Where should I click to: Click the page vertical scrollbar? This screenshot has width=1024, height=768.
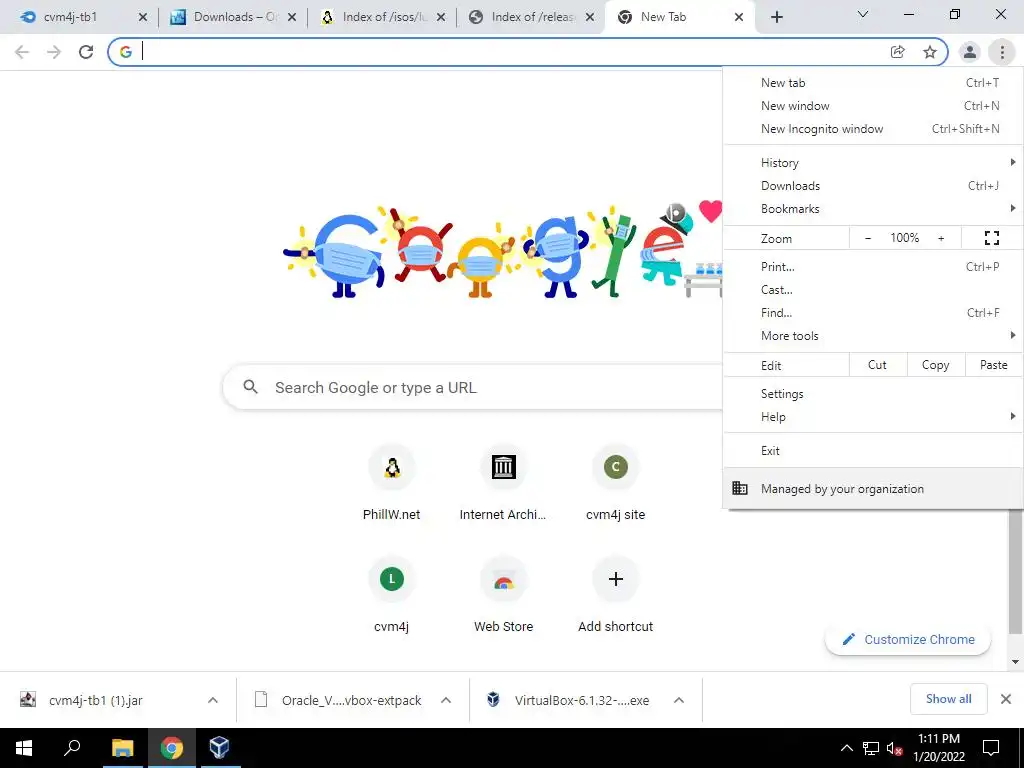click(x=1015, y=571)
